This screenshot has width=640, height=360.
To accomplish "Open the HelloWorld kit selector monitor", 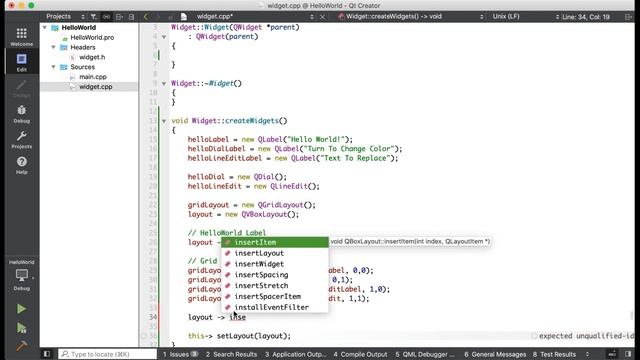I will 22,276.
